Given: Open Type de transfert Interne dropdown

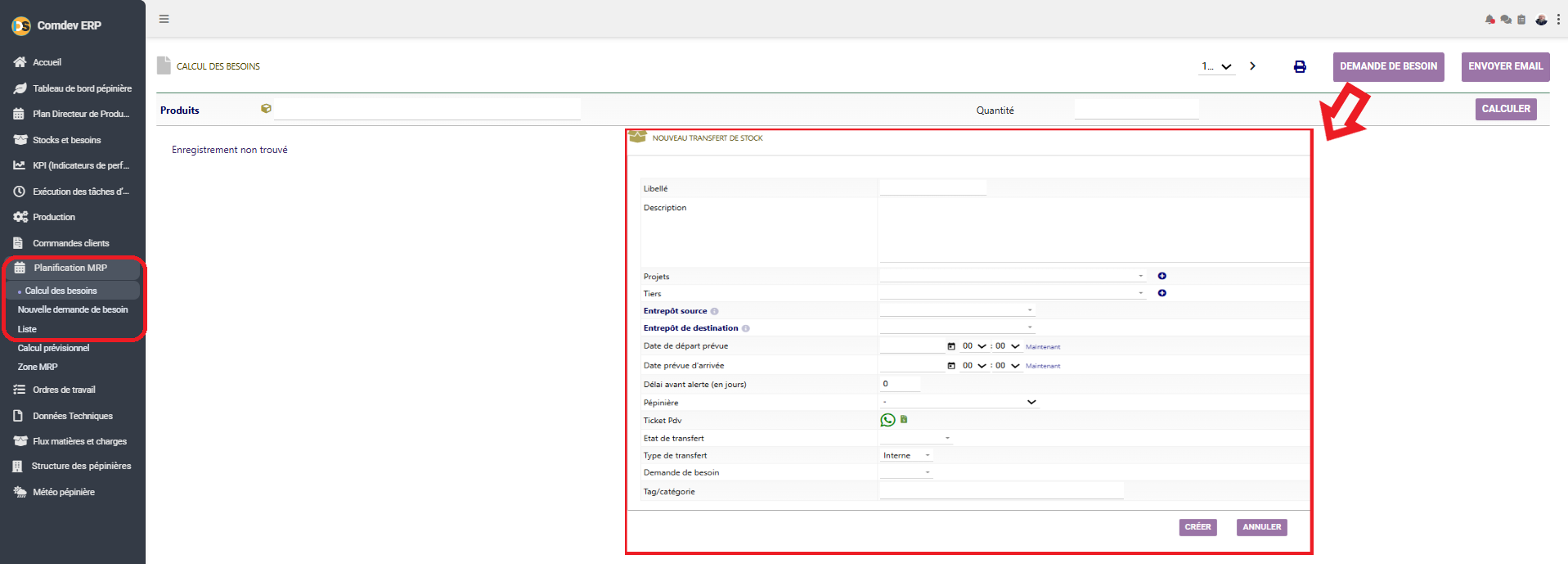Looking at the screenshot, I should coord(906,455).
